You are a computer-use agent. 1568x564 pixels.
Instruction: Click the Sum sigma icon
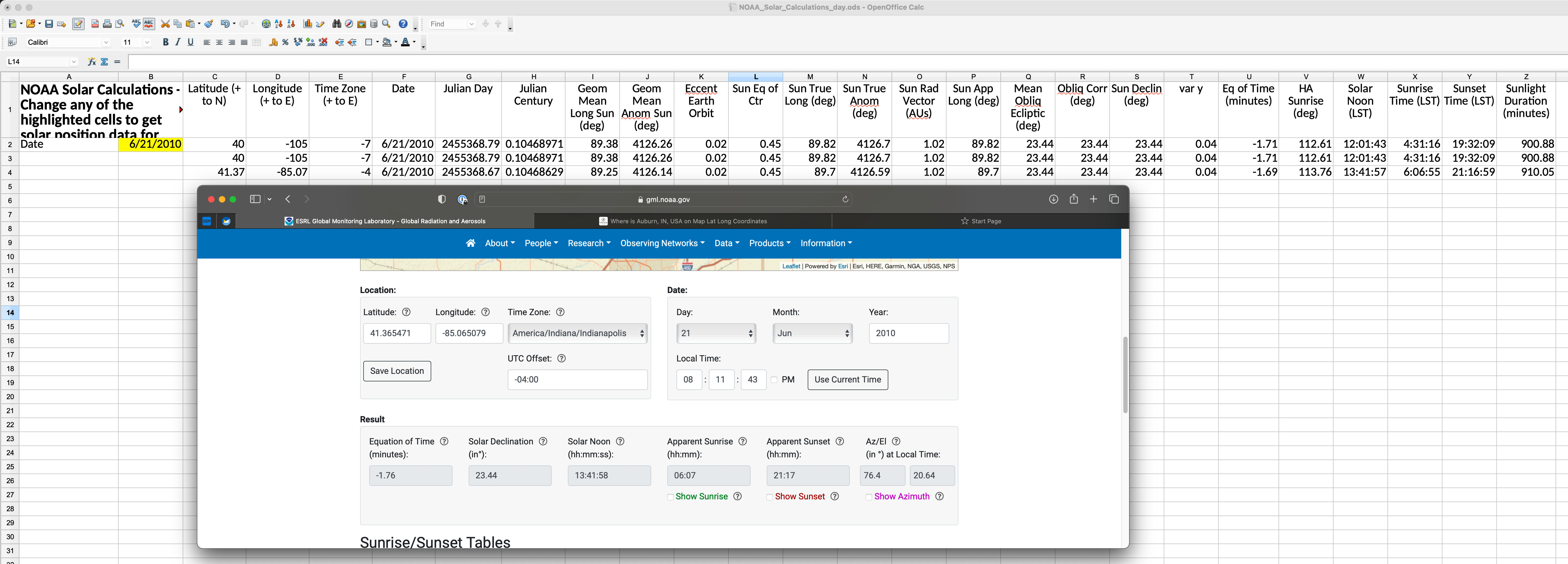tap(105, 61)
